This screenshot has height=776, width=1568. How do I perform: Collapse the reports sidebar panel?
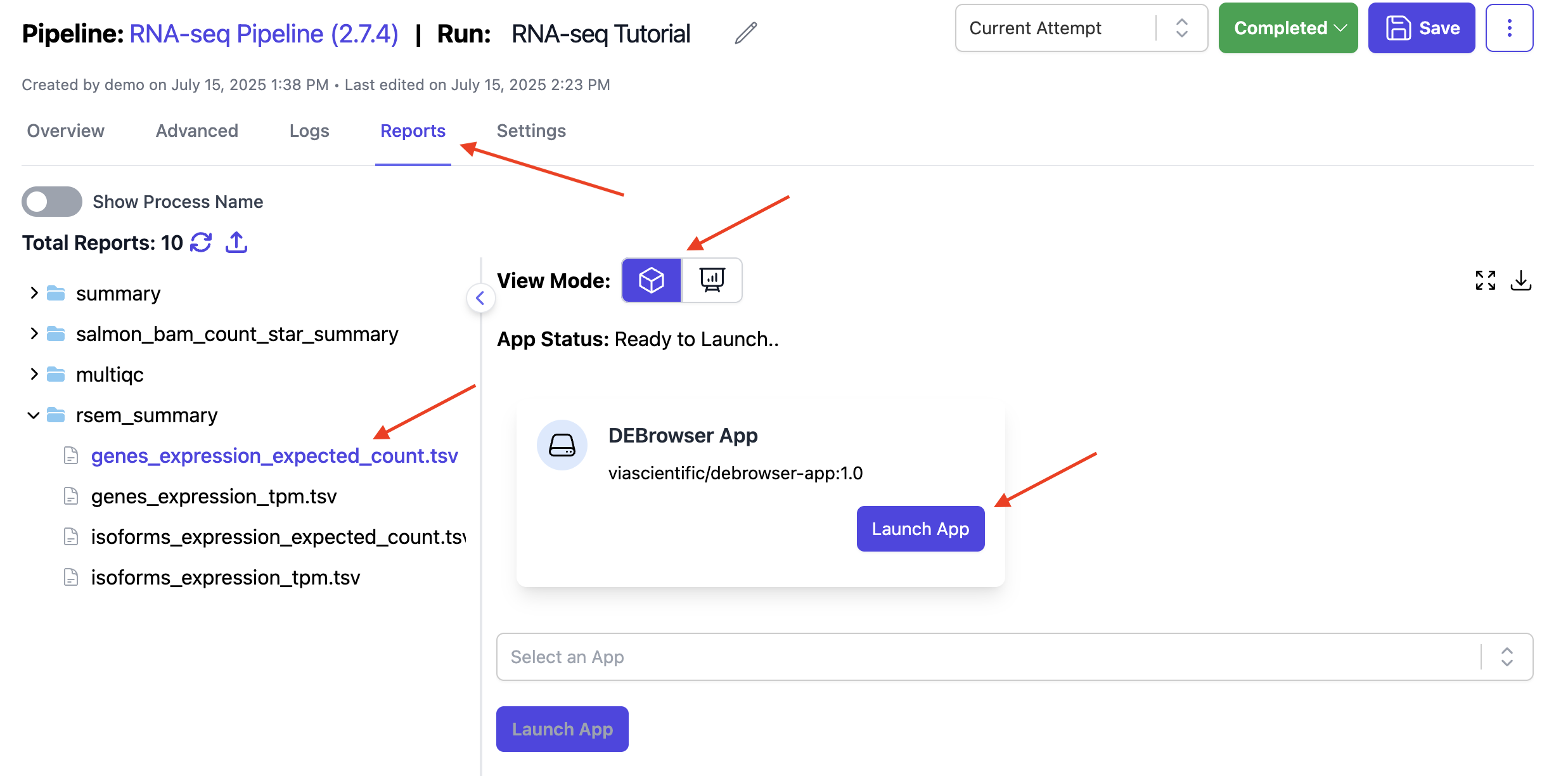click(x=480, y=298)
